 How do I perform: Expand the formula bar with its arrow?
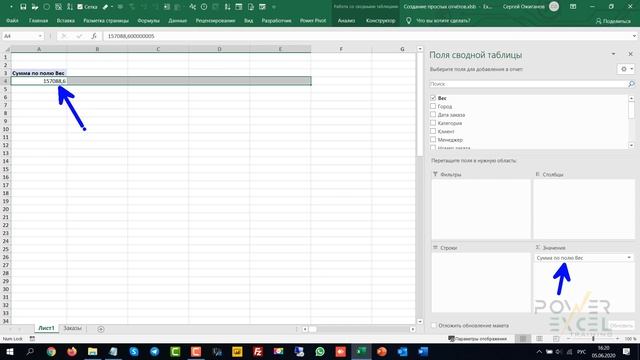[634, 36]
